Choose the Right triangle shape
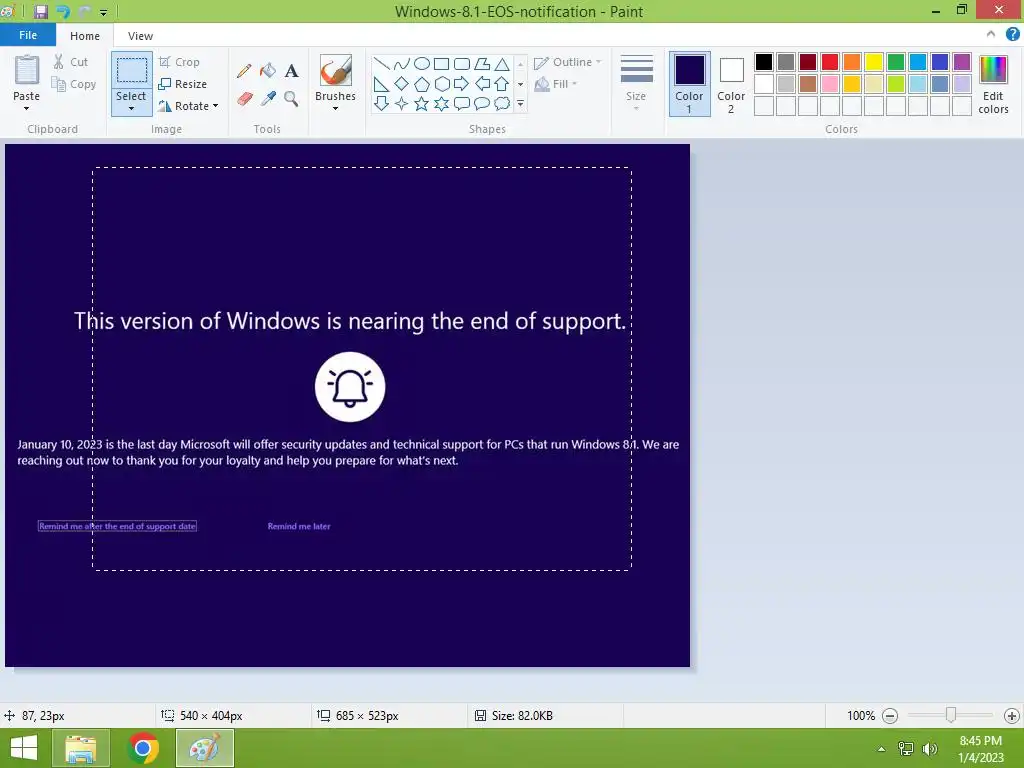Screen dimensions: 1024x768 (382, 84)
